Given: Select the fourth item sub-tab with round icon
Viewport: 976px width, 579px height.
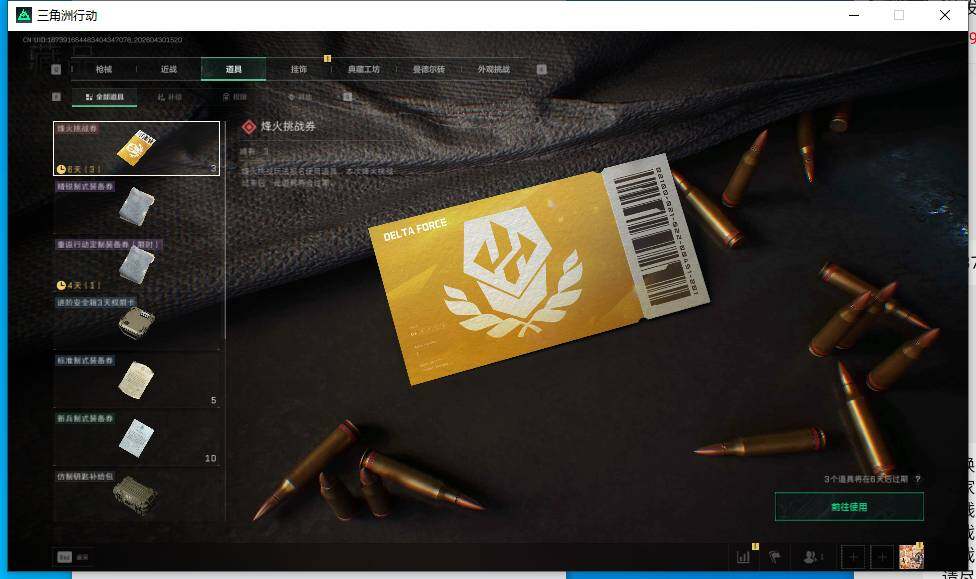Looking at the screenshot, I should 299,96.
